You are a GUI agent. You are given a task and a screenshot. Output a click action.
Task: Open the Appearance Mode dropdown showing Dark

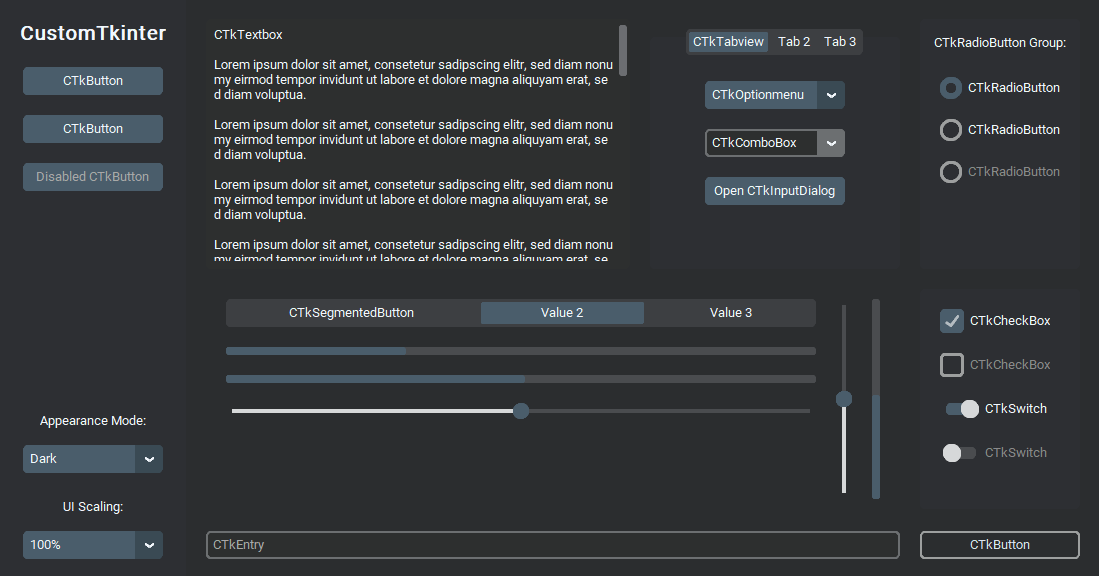pyautogui.click(x=92, y=459)
